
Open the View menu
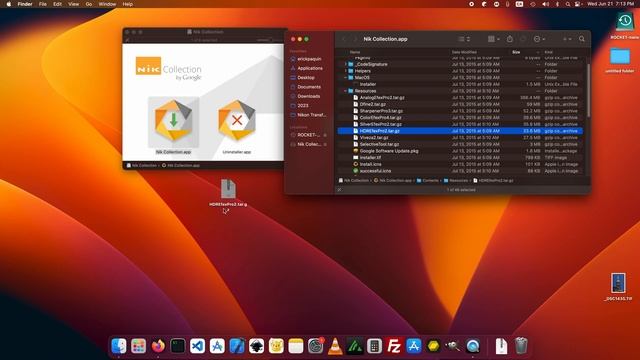pos(73,4)
